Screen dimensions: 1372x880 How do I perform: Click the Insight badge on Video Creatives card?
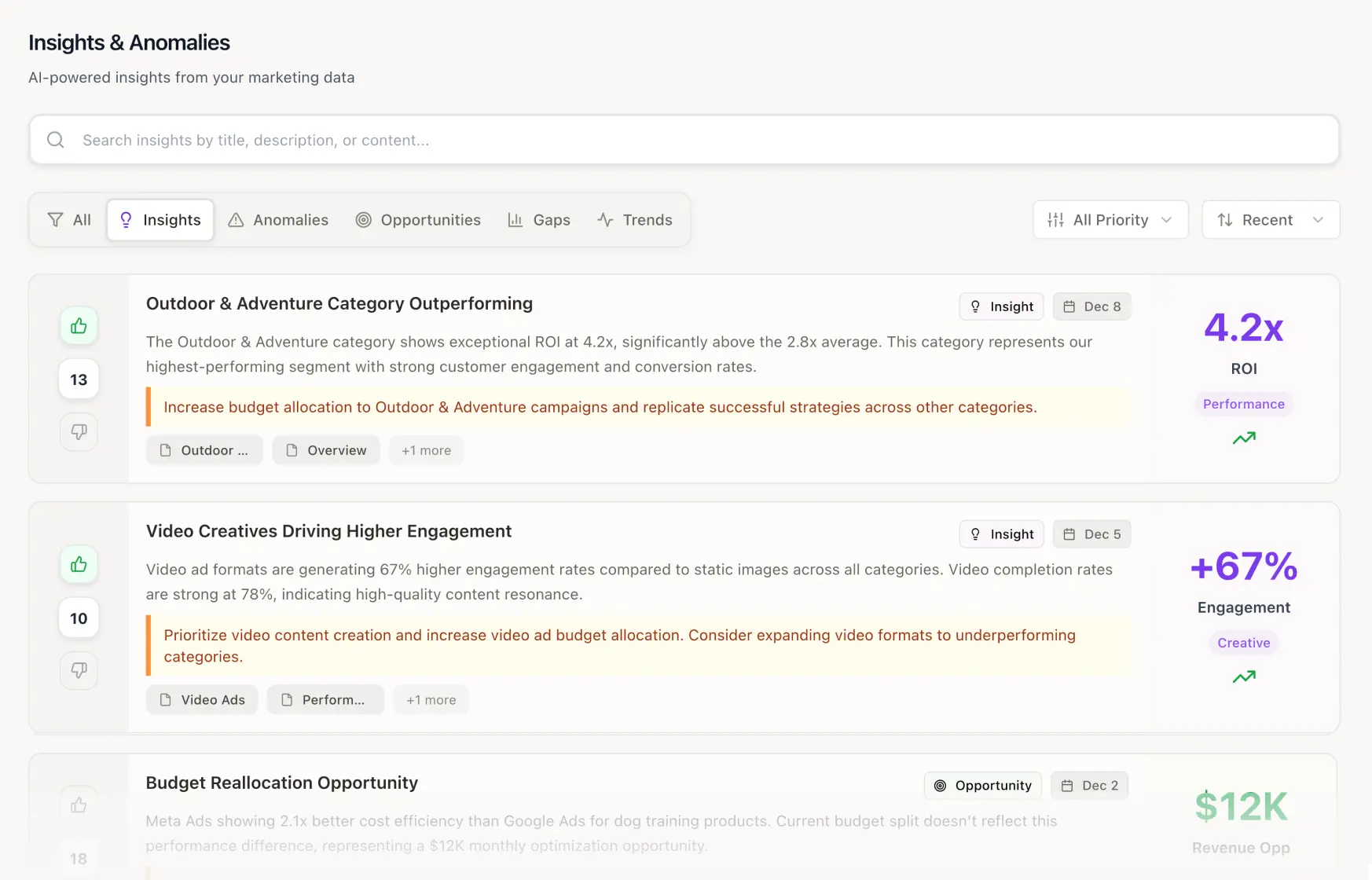point(1001,534)
